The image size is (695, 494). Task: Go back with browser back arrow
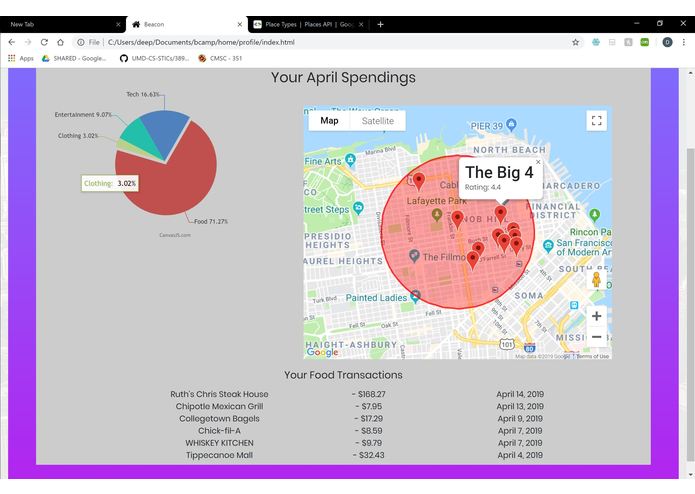12,42
